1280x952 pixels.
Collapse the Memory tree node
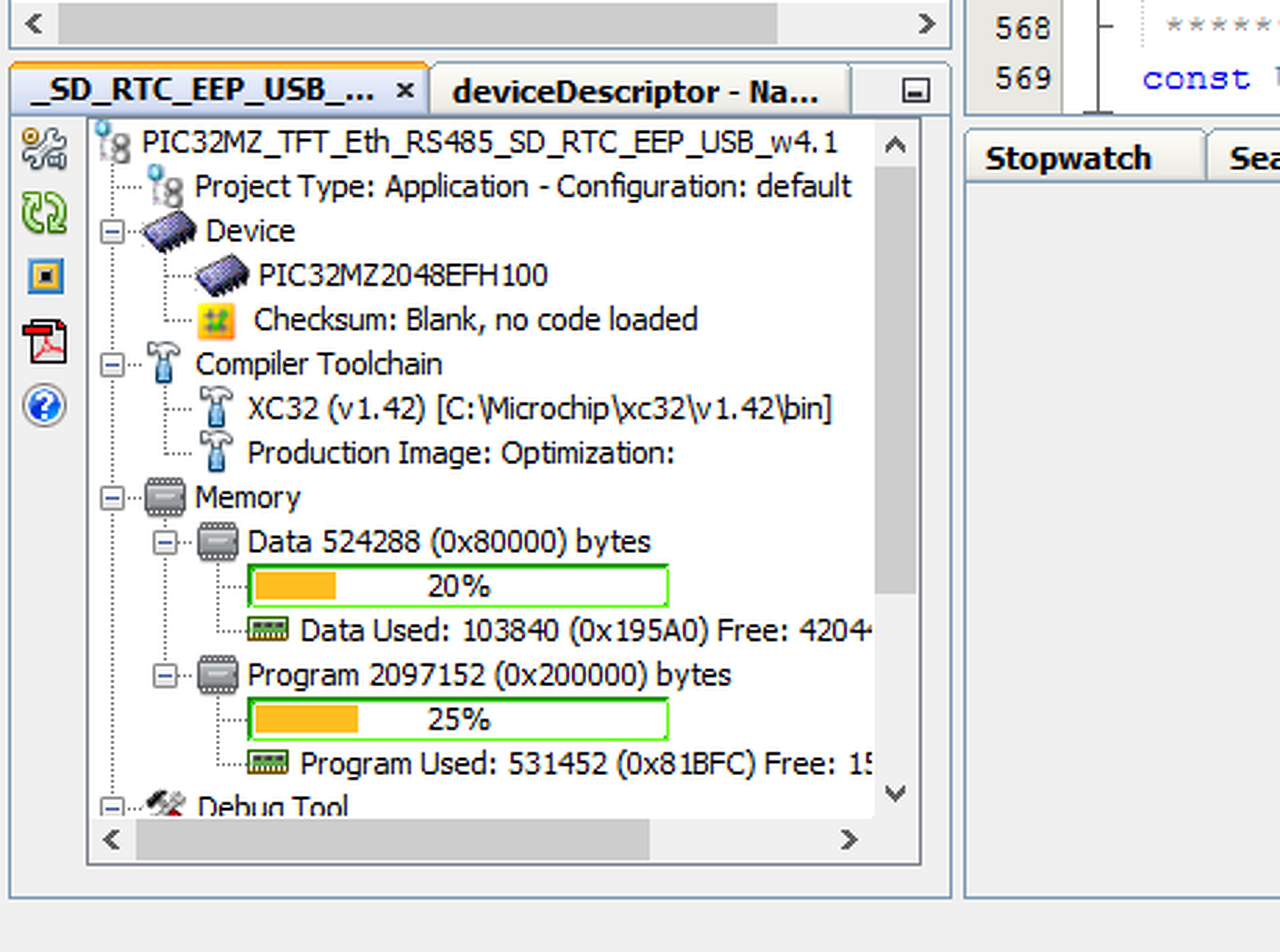pyautogui.click(x=113, y=498)
